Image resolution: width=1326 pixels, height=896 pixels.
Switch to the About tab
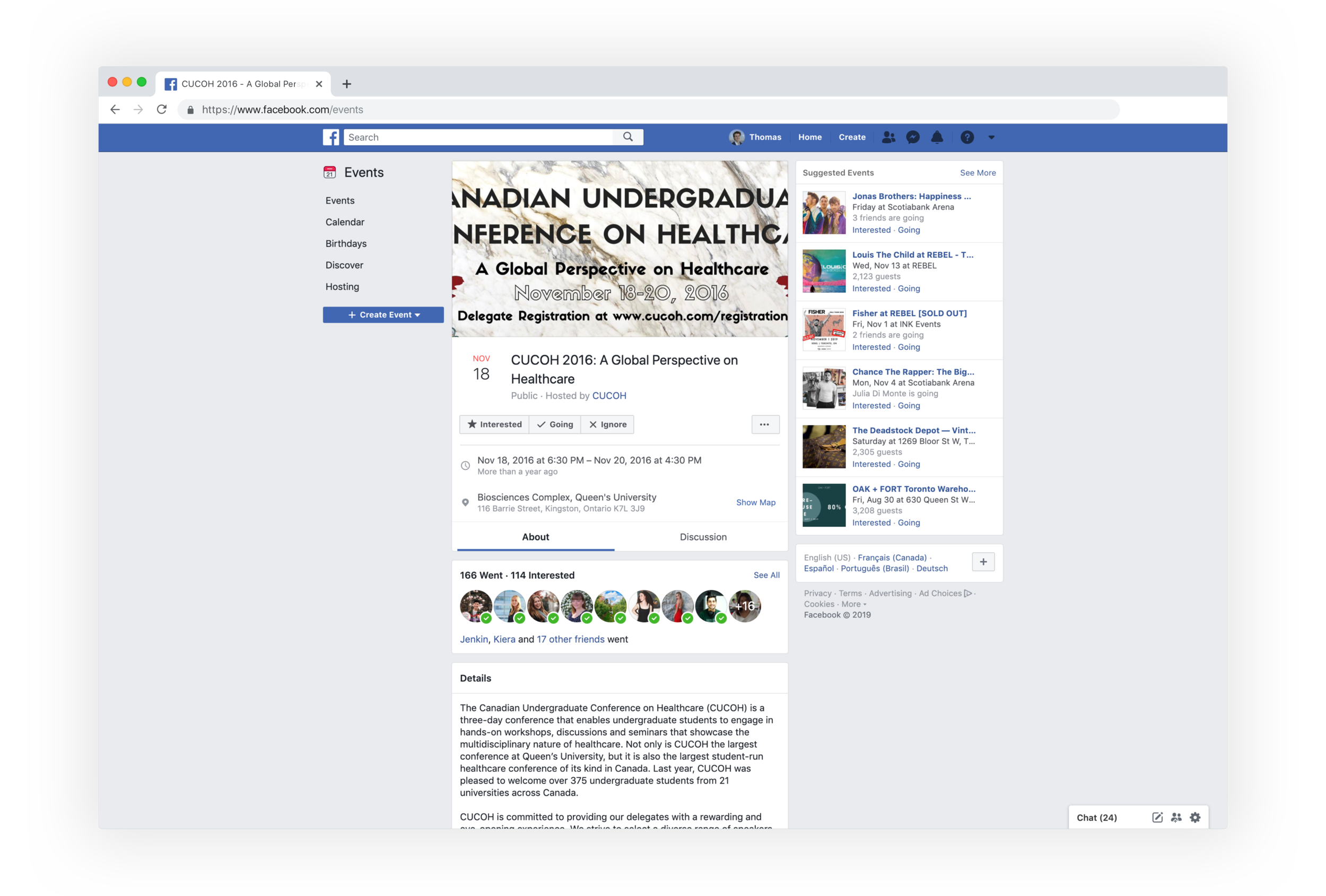click(x=536, y=537)
